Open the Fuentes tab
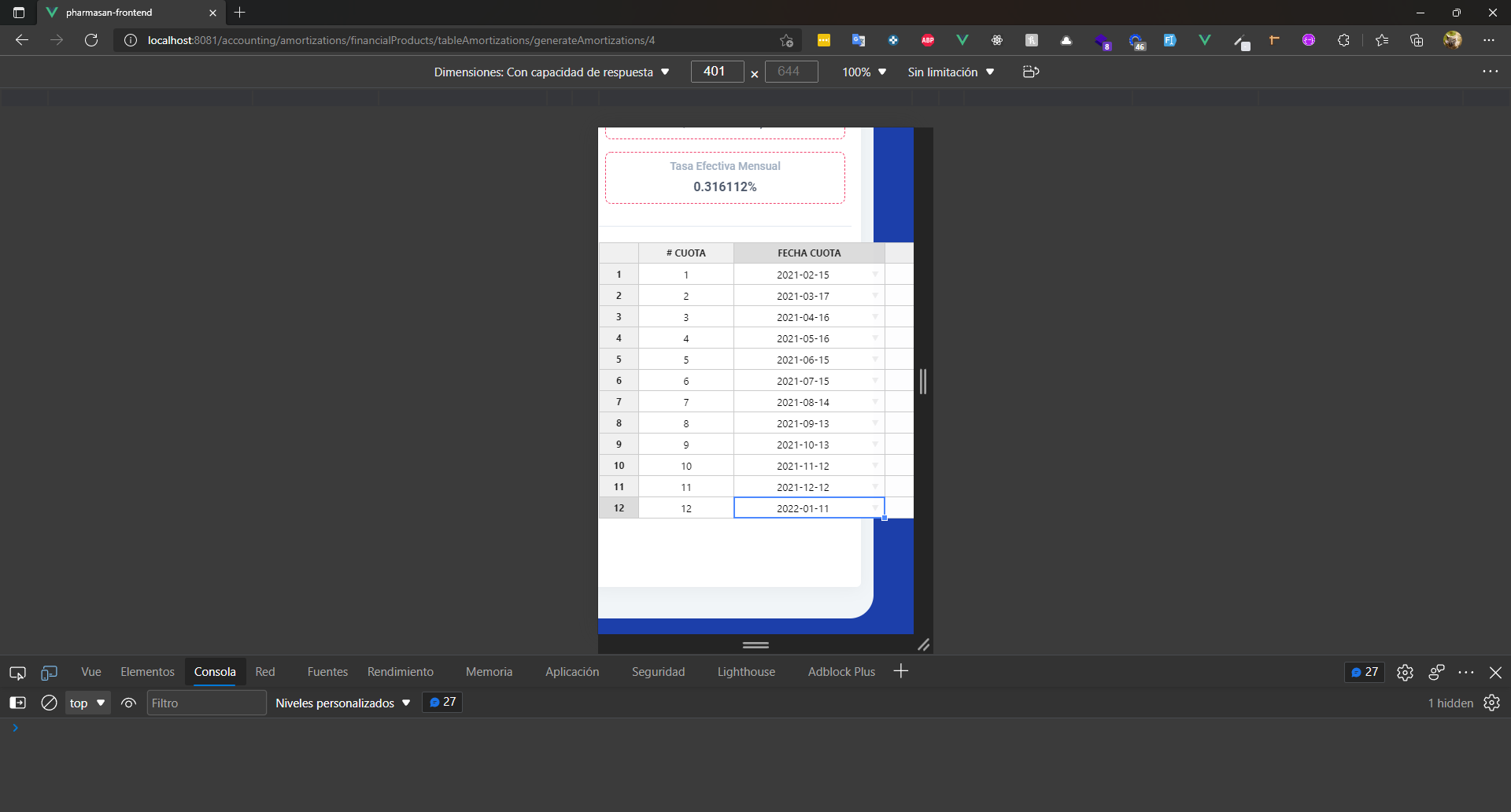 327,672
